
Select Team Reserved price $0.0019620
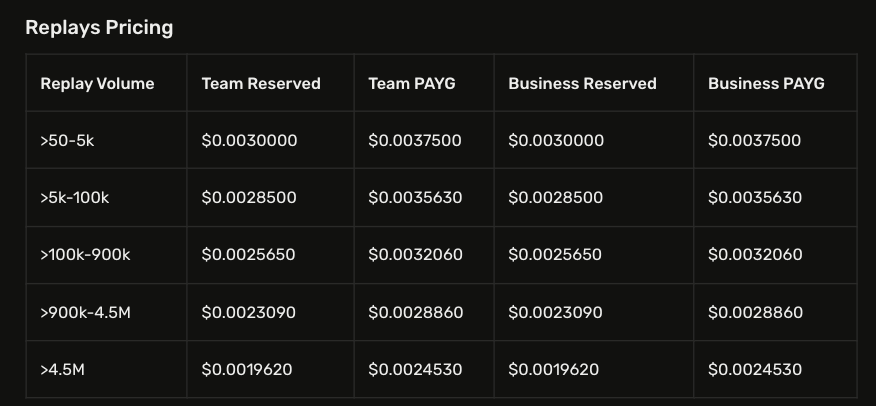click(247, 370)
